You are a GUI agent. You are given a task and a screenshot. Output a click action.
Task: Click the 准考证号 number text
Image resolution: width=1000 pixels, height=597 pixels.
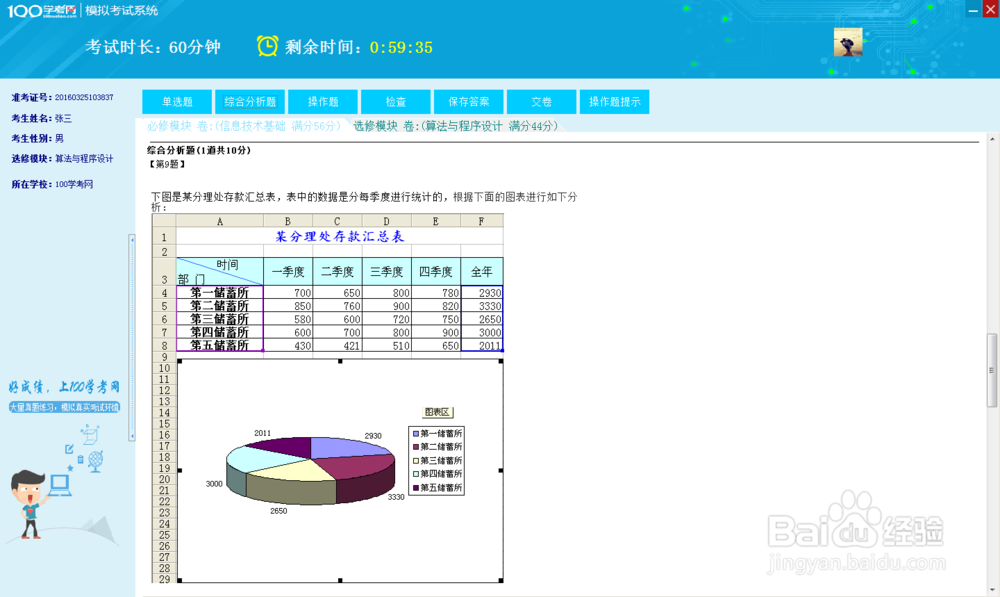tap(84, 98)
